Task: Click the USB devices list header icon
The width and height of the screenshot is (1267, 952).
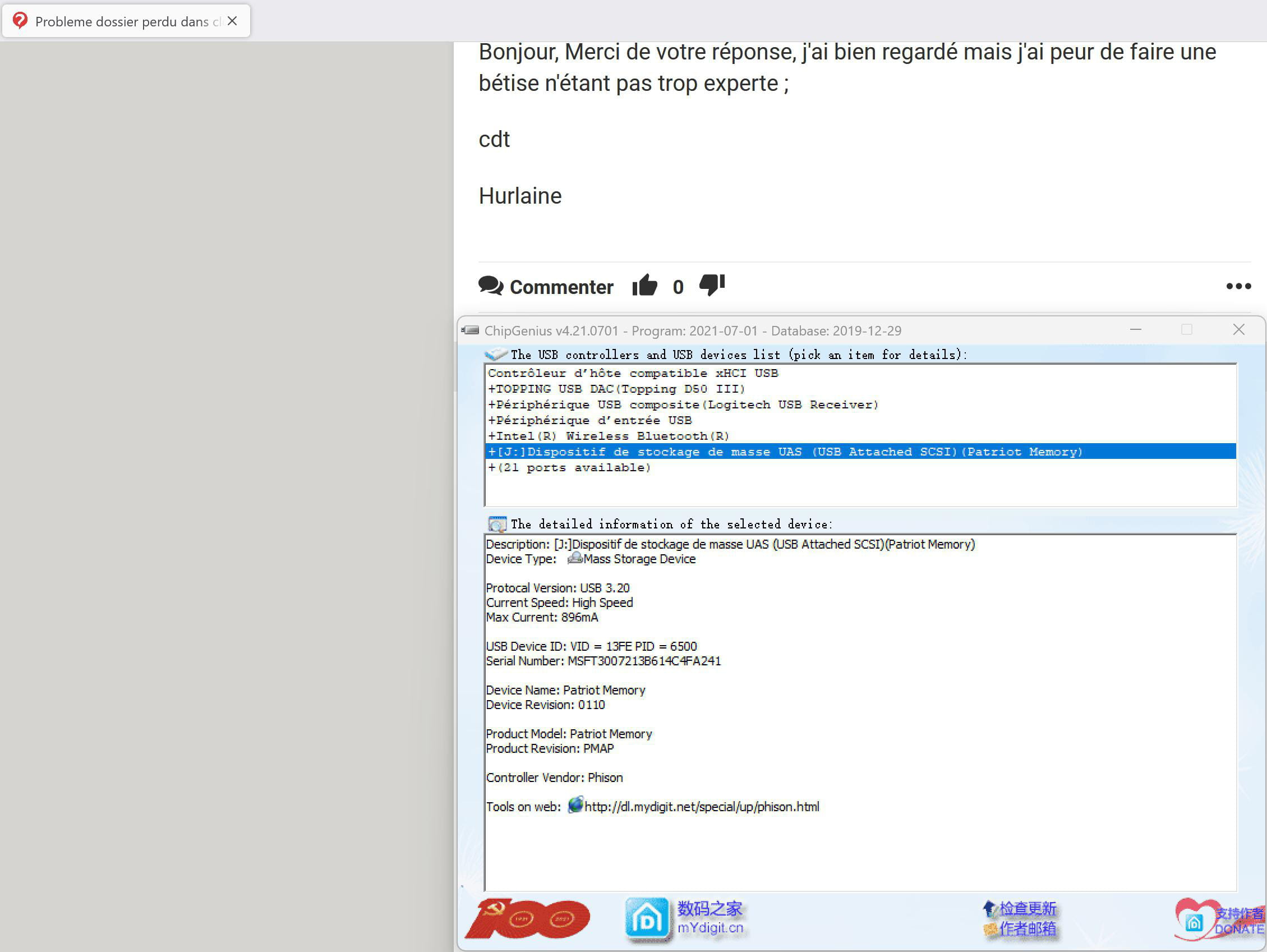Action: coord(496,354)
